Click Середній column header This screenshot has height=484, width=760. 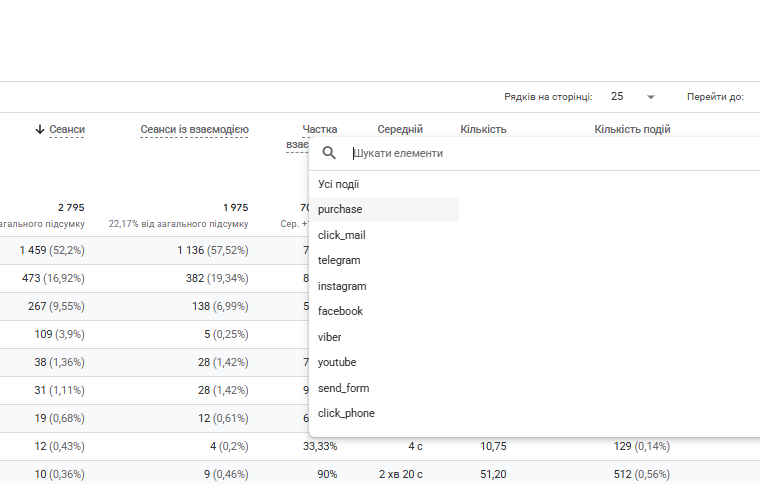pyautogui.click(x=400, y=129)
